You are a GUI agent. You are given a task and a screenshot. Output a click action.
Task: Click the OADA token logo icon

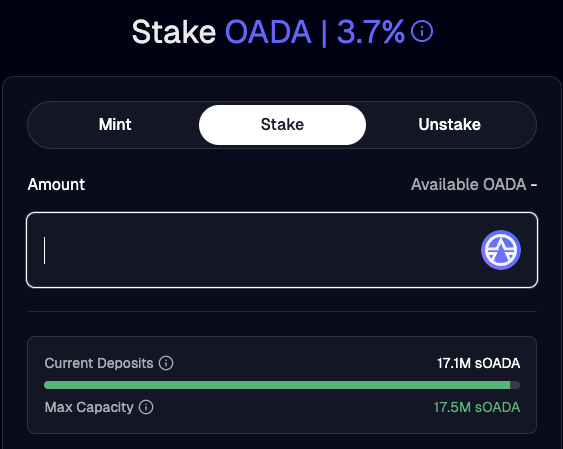coord(501,250)
